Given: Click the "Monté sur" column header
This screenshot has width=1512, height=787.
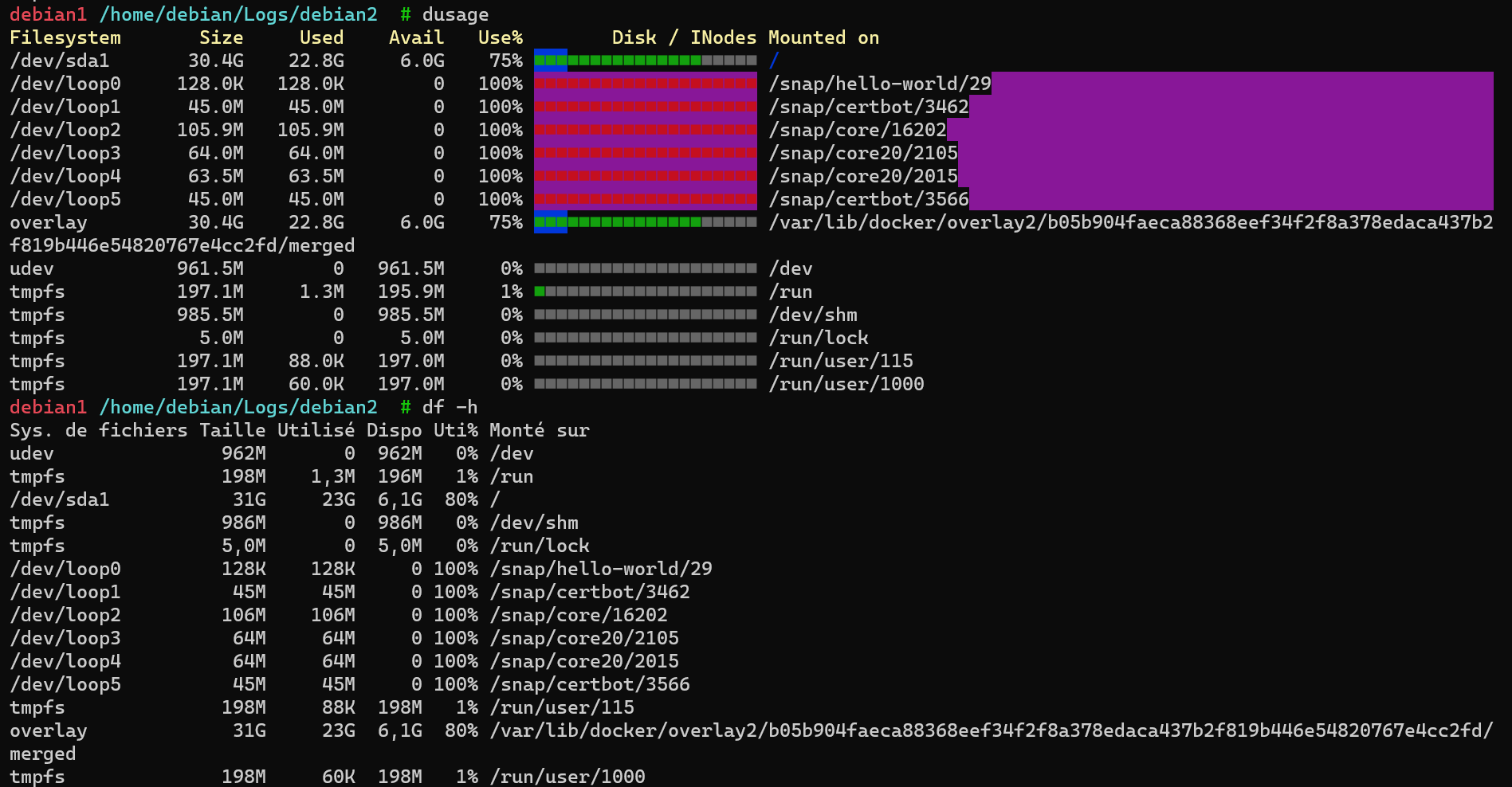Looking at the screenshot, I should click(x=539, y=430).
